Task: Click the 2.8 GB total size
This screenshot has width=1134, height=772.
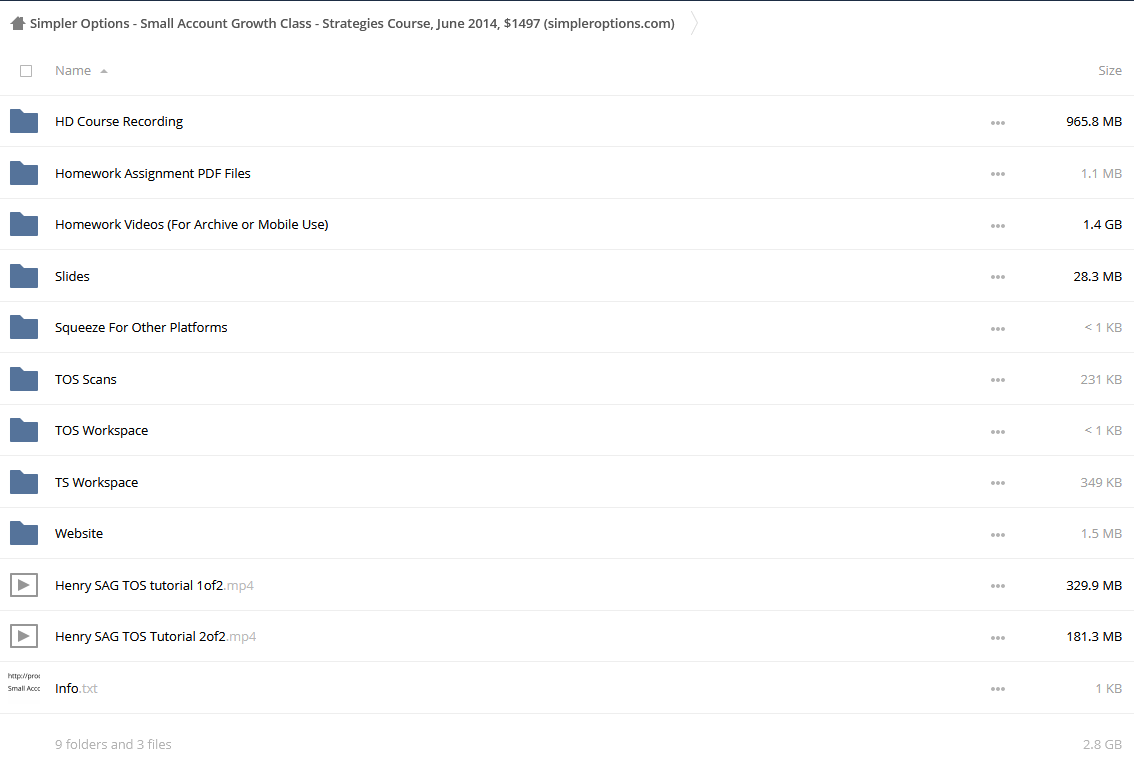Action: point(1102,745)
